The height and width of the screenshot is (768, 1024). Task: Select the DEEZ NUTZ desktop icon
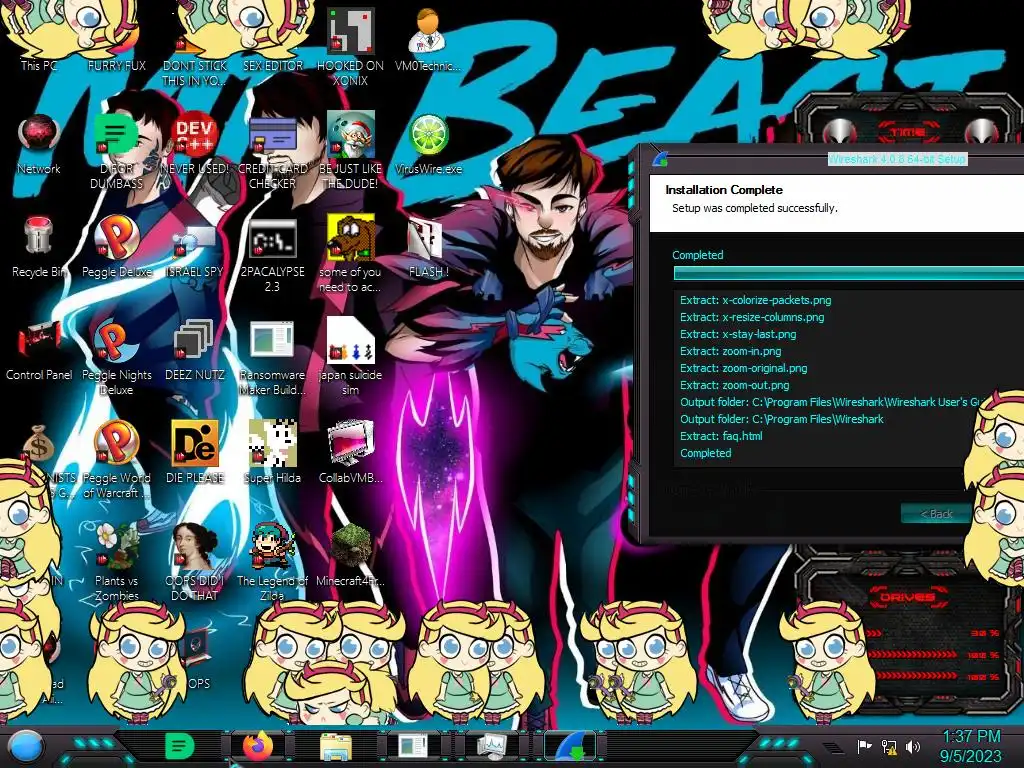(195, 349)
